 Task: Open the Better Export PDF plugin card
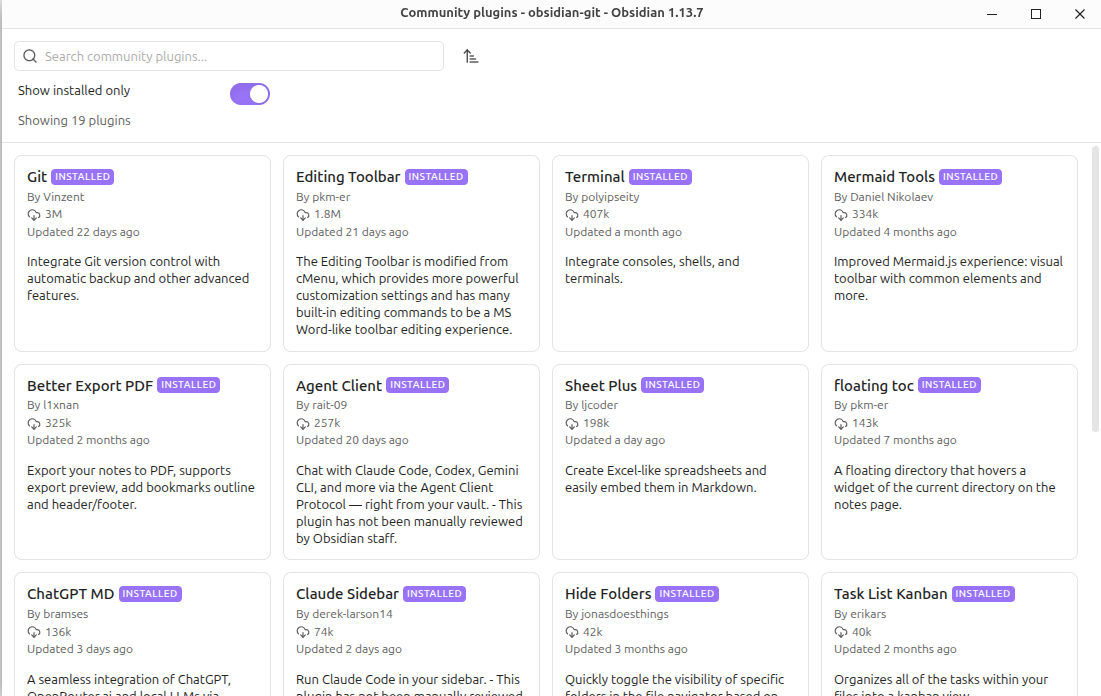pos(143,461)
